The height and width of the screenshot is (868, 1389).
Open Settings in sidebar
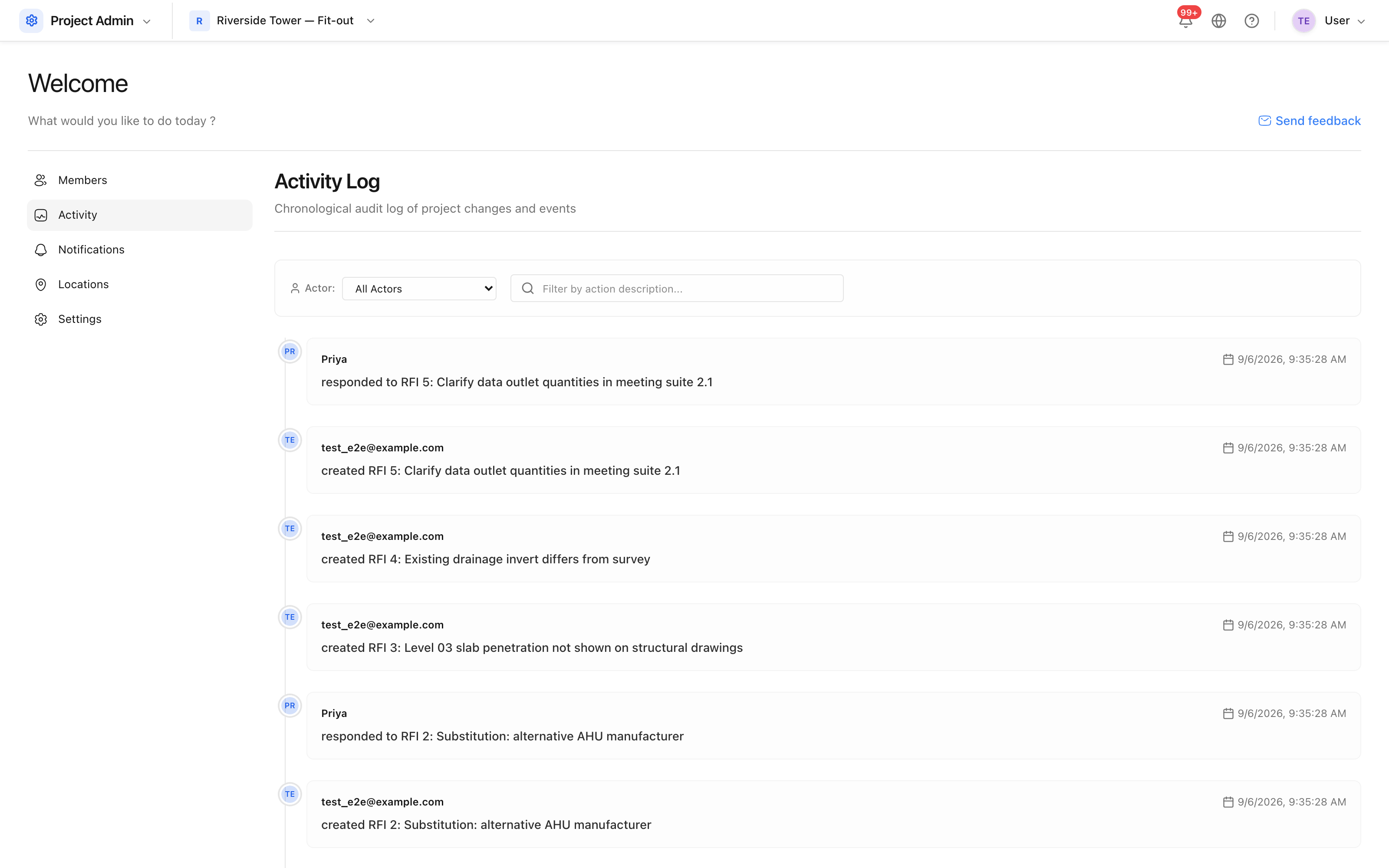tap(139, 319)
